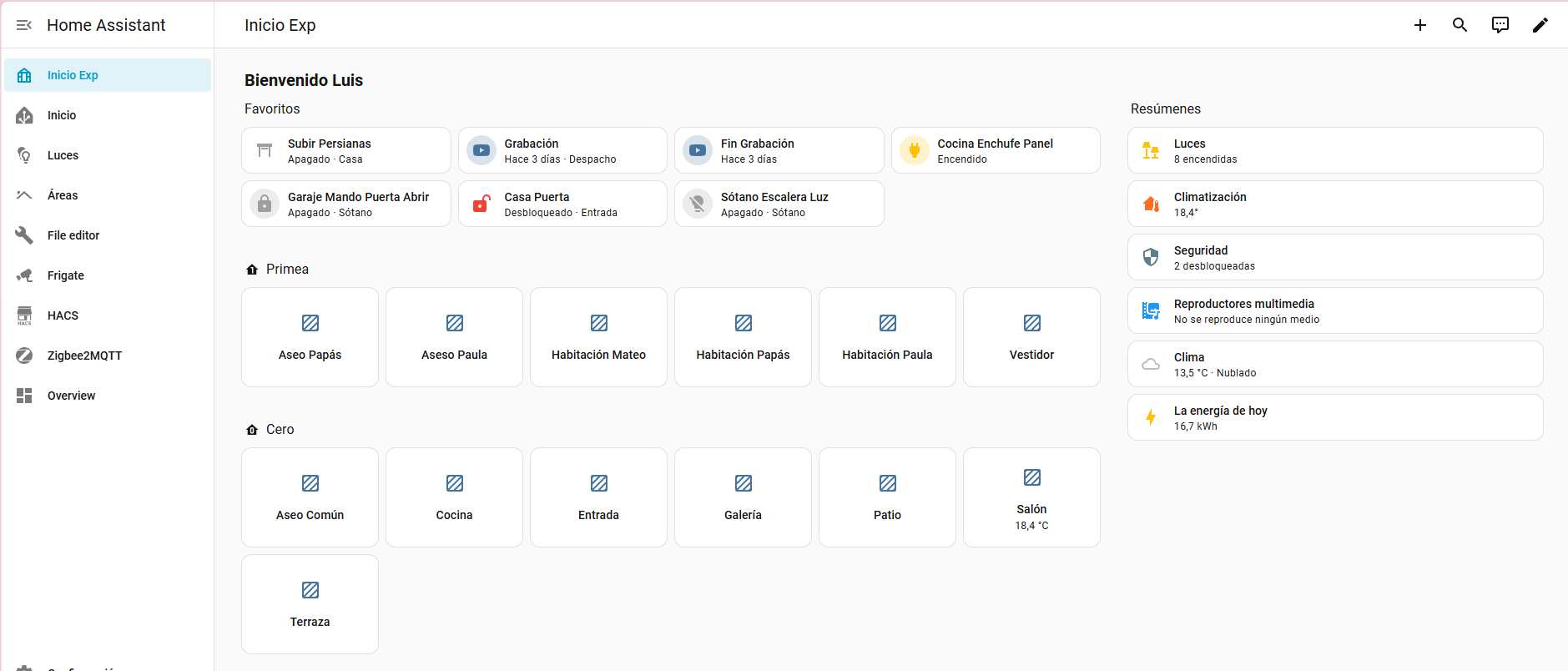Image resolution: width=1568 pixels, height=671 pixels.
Task: Toggle the Sótano Escalera Luz light icon
Action: (x=697, y=204)
